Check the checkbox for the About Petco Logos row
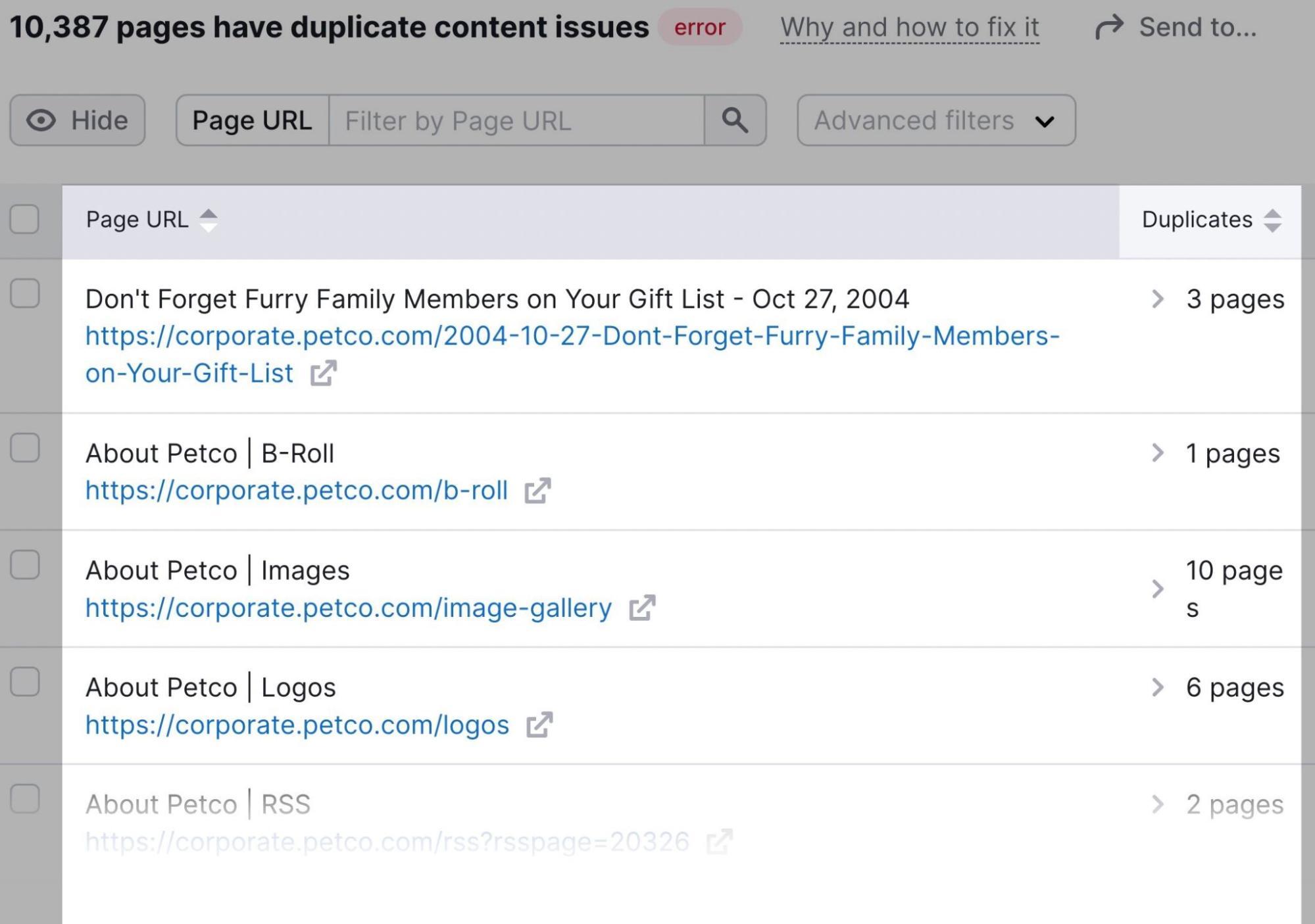 coord(25,681)
